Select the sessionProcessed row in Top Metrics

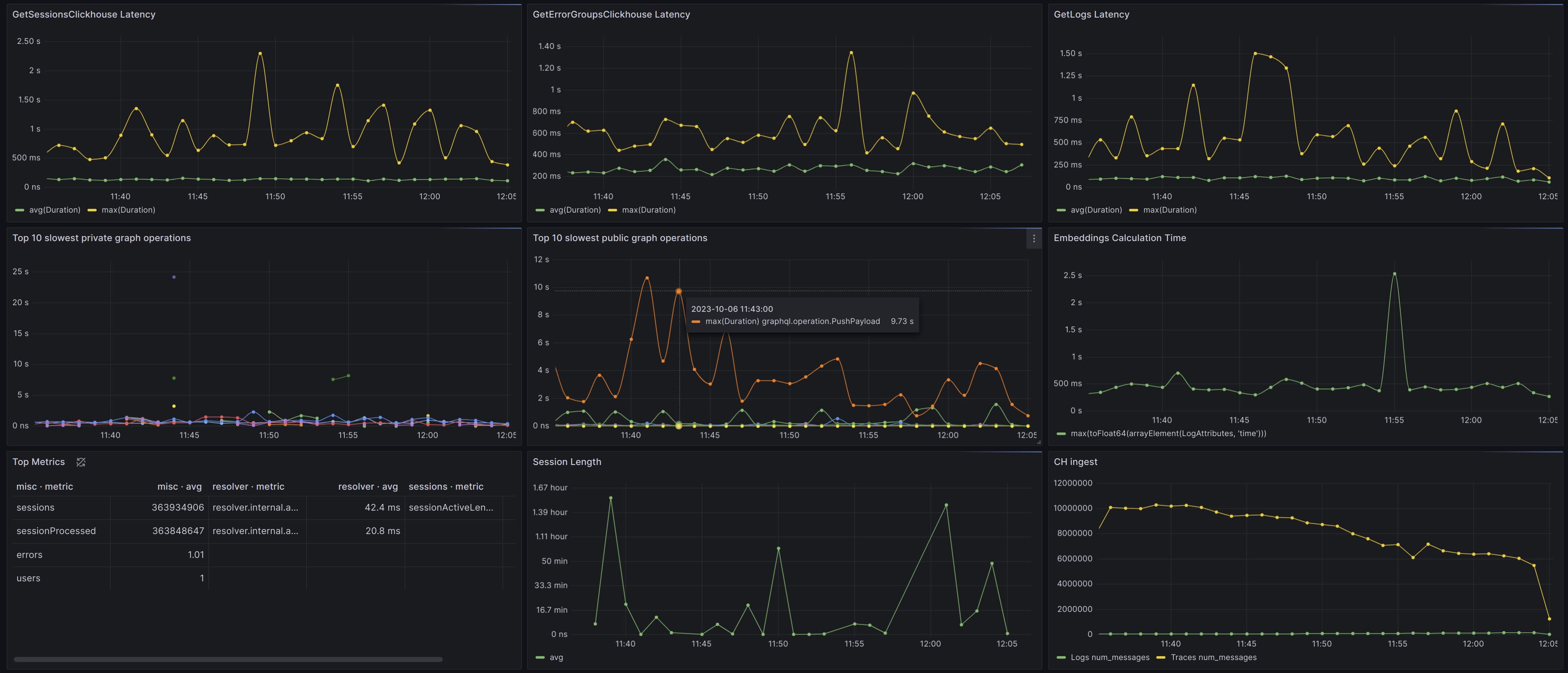pyautogui.click(x=56, y=530)
